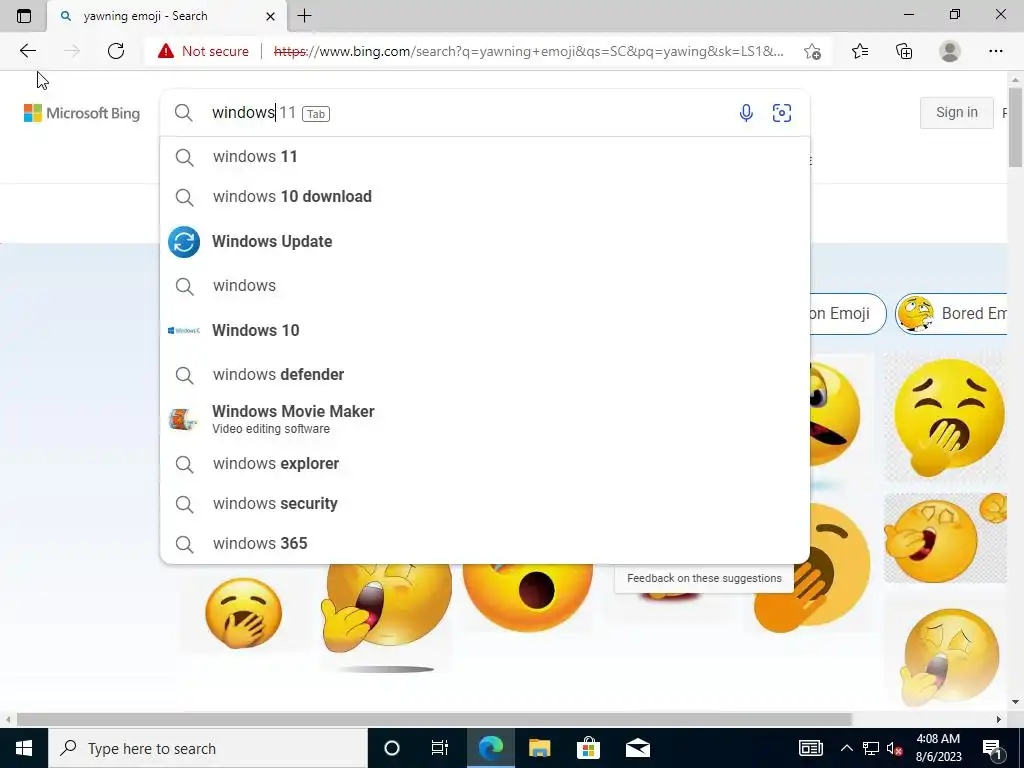Open Microsoft Edge from taskbar
Viewport: 1024px width, 768px height.
[x=490, y=748]
